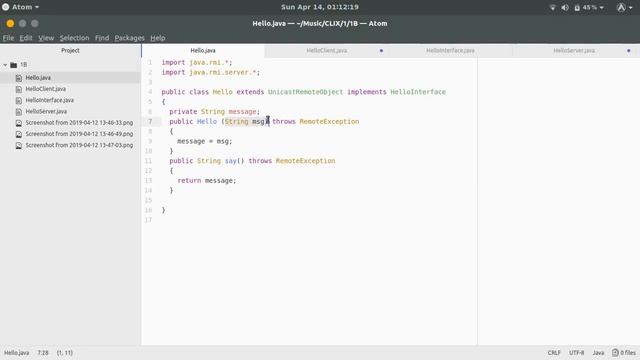
Task: Click 'private String message;' line
Action: pos(214,111)
